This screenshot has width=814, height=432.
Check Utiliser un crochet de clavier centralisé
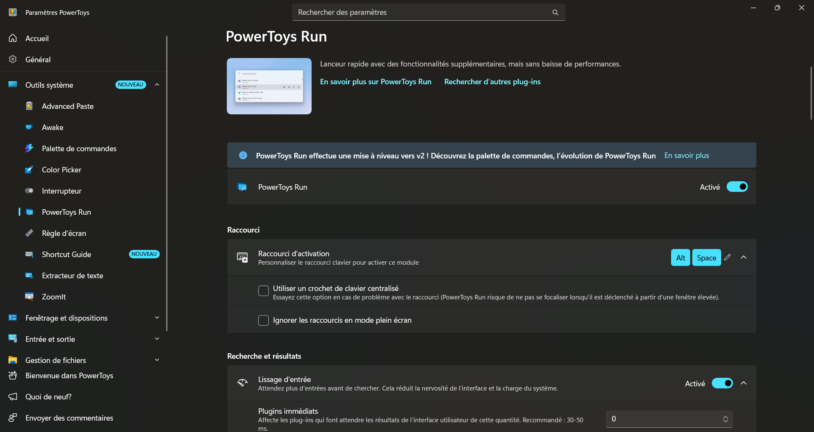click(263, 291)
